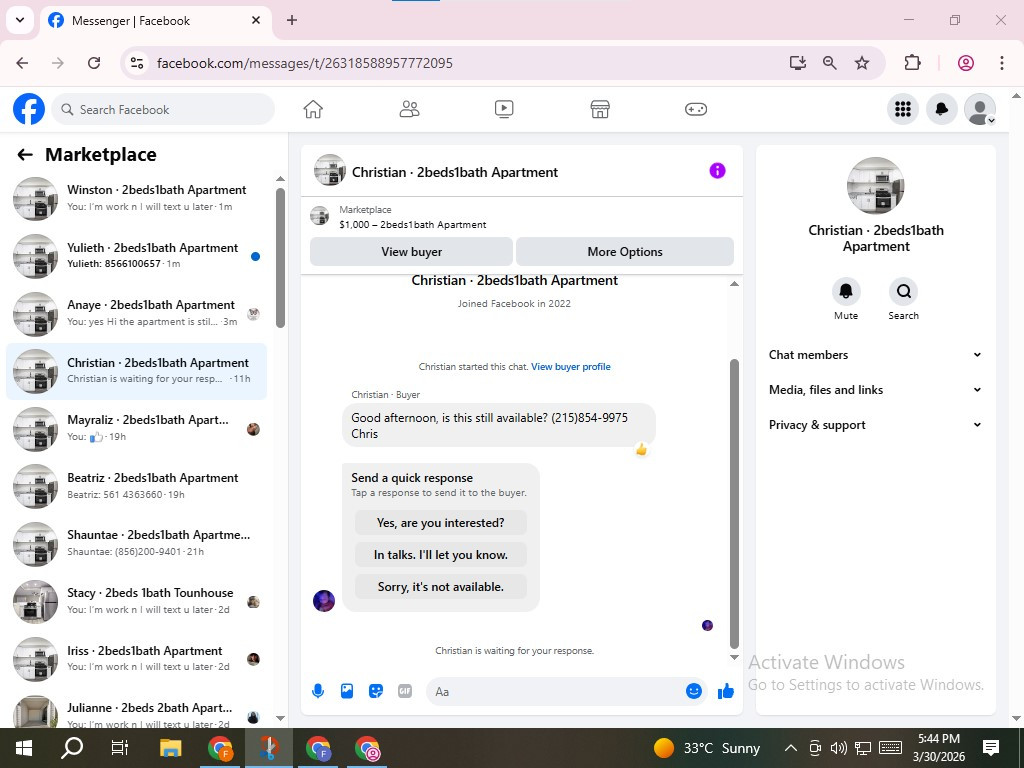The image size is (1024, 768).
Task: Click the View buyer button
Action: (411, 251)
